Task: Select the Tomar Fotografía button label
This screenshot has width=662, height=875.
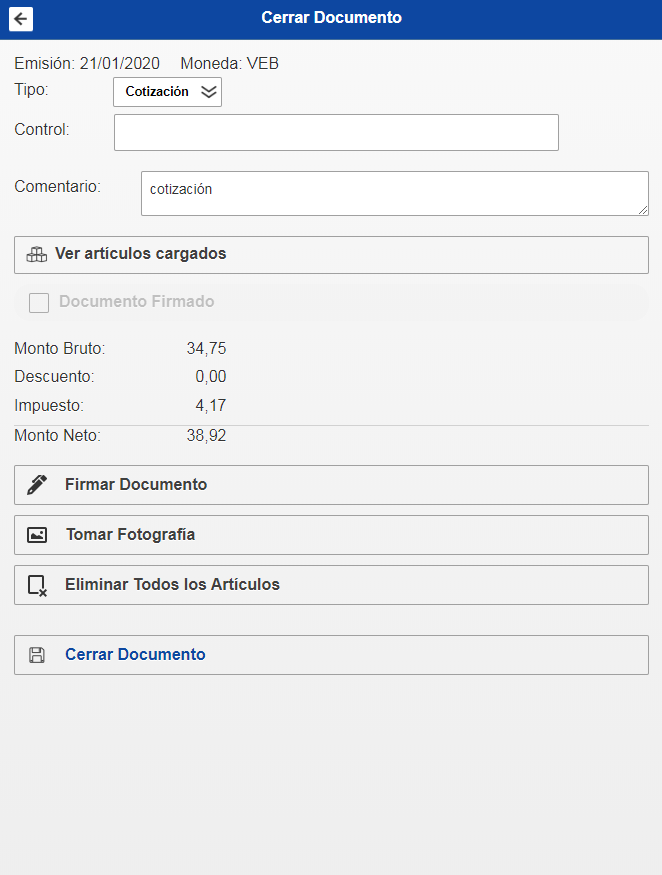Action: (130, 535)
